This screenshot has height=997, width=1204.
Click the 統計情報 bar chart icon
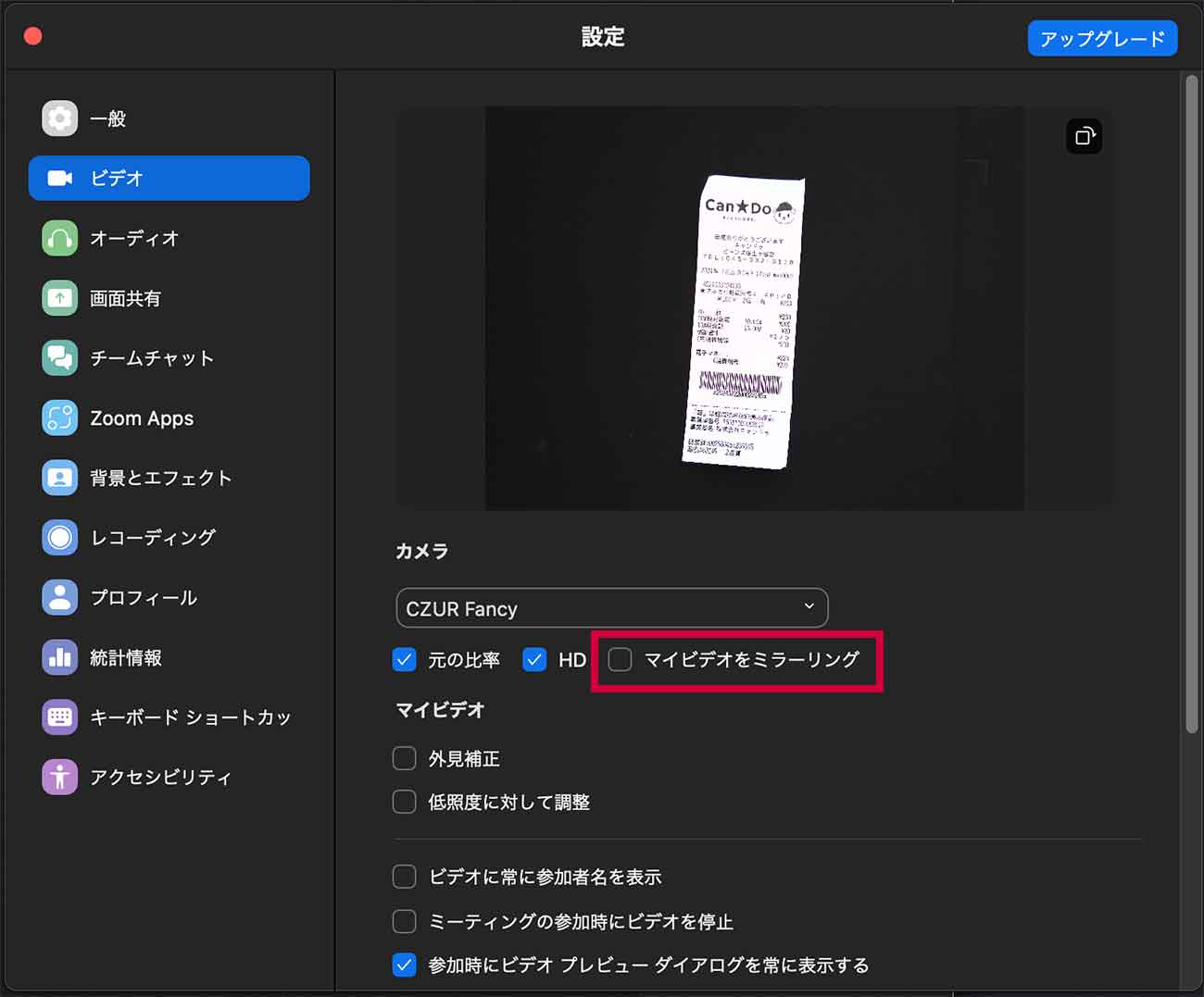pyautogui.click(x=60, y=657)
